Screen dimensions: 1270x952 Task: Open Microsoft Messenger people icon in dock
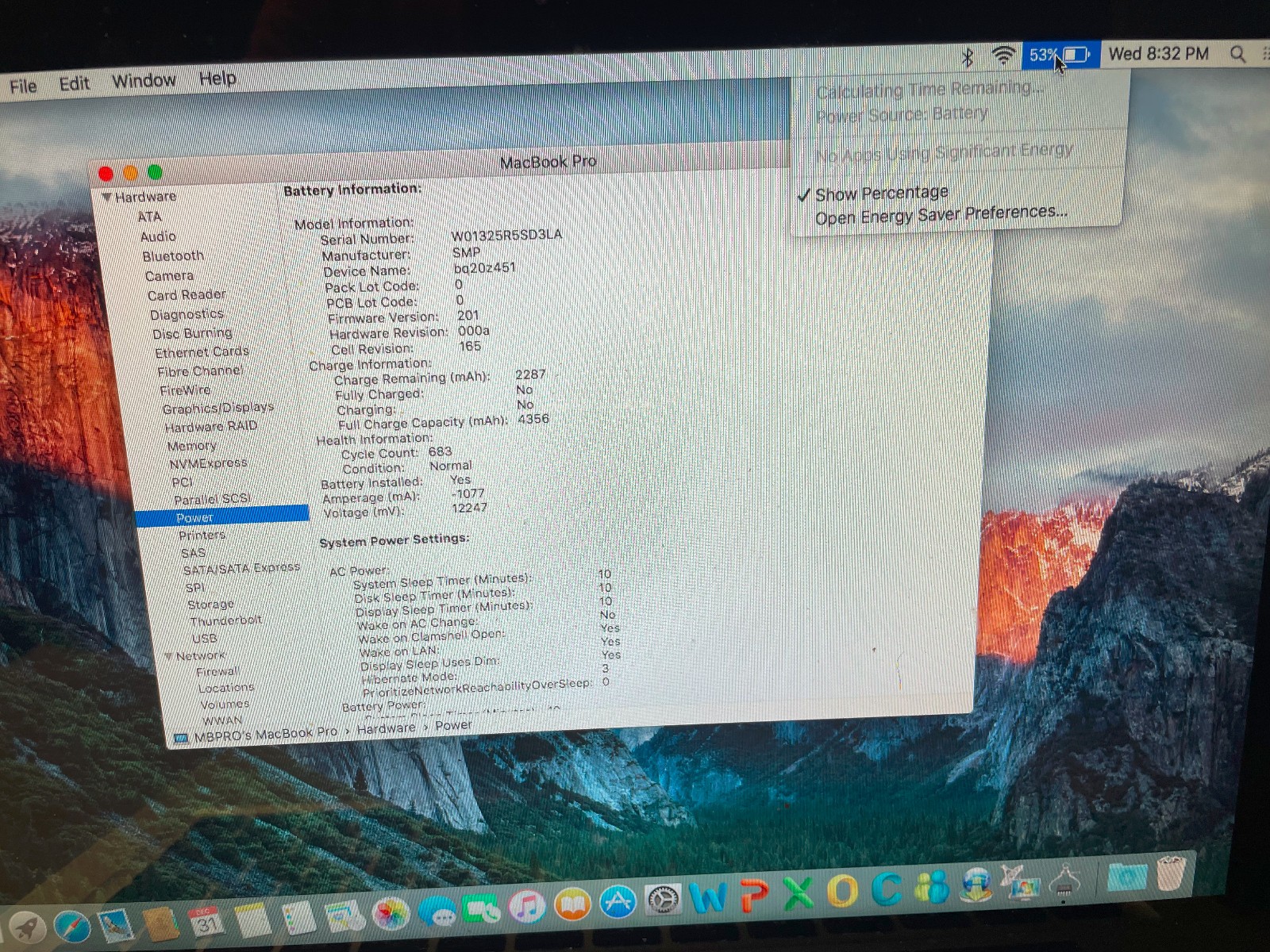point(932,885)
